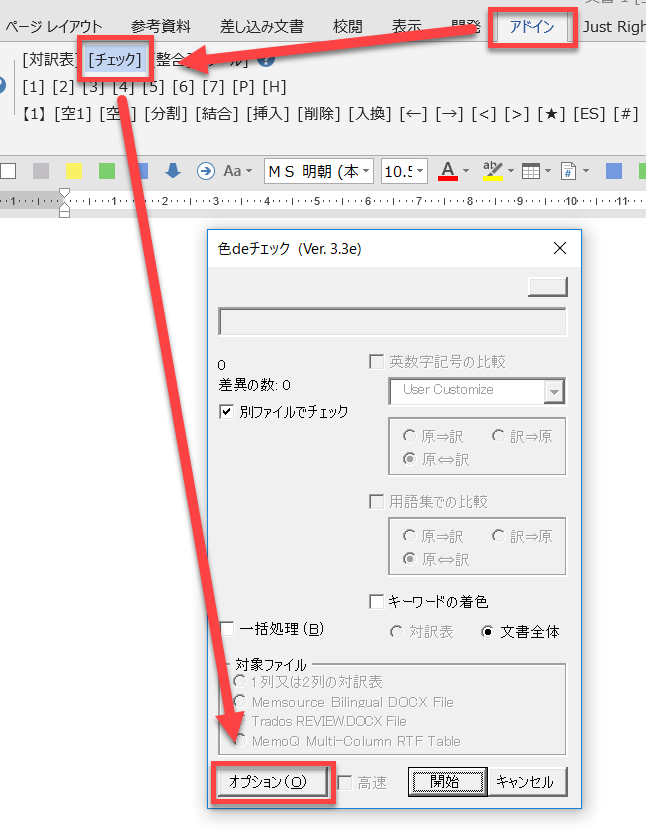Open the font size 10.5 dropdown
Image resolution: width=646 pixels, height=840 pixels.
[418, 171]
